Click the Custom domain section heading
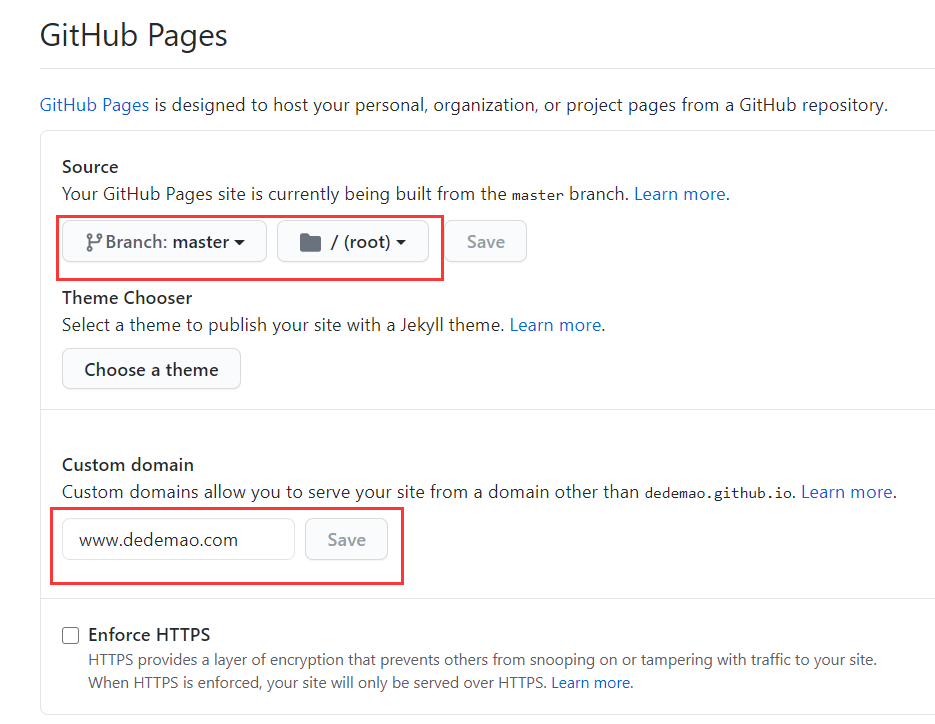 coord(128,465)
